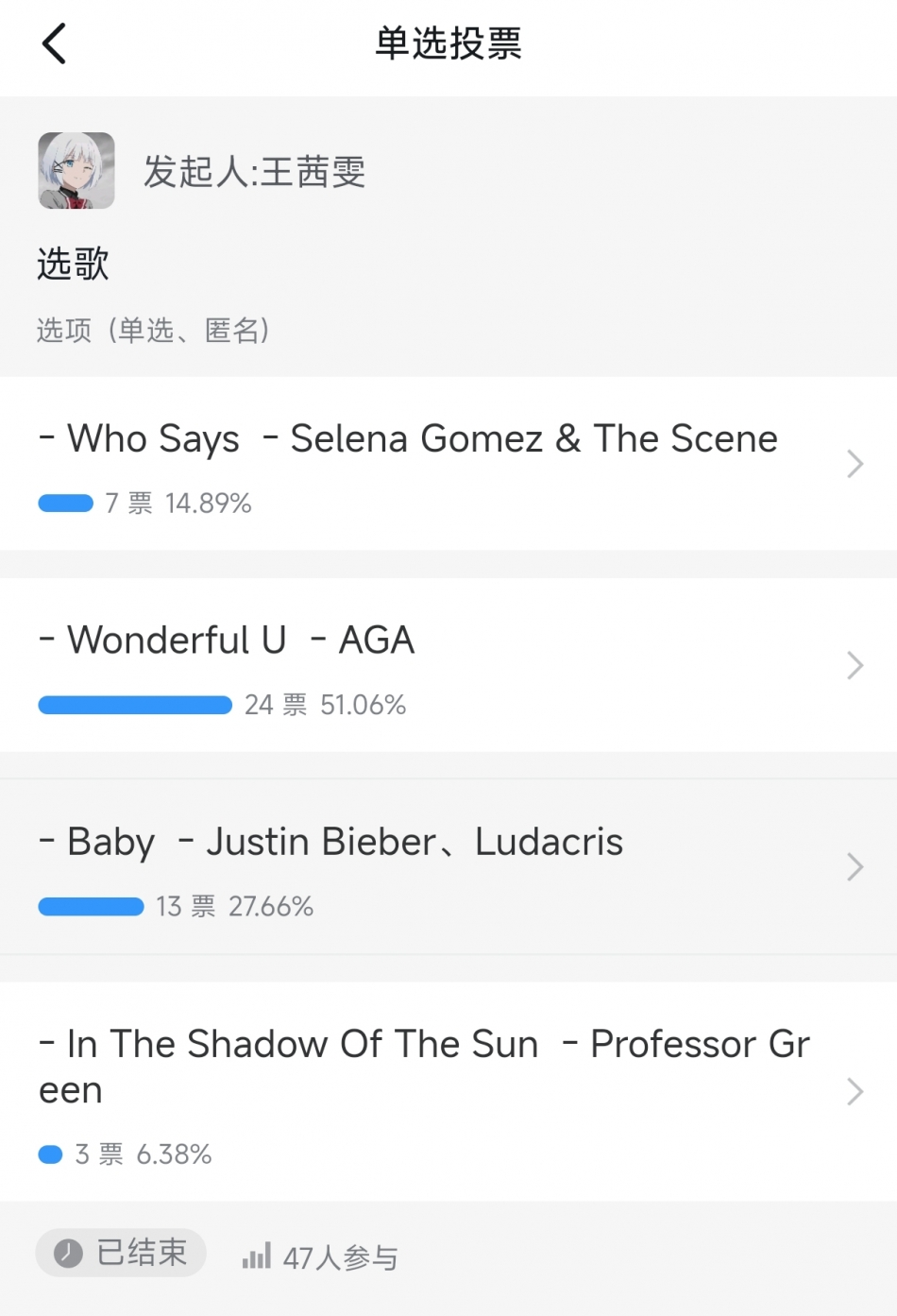
Task: Expand In The Shadow Of The Sun chevron
Action: pyautogui.click(x=855, y=1091)
